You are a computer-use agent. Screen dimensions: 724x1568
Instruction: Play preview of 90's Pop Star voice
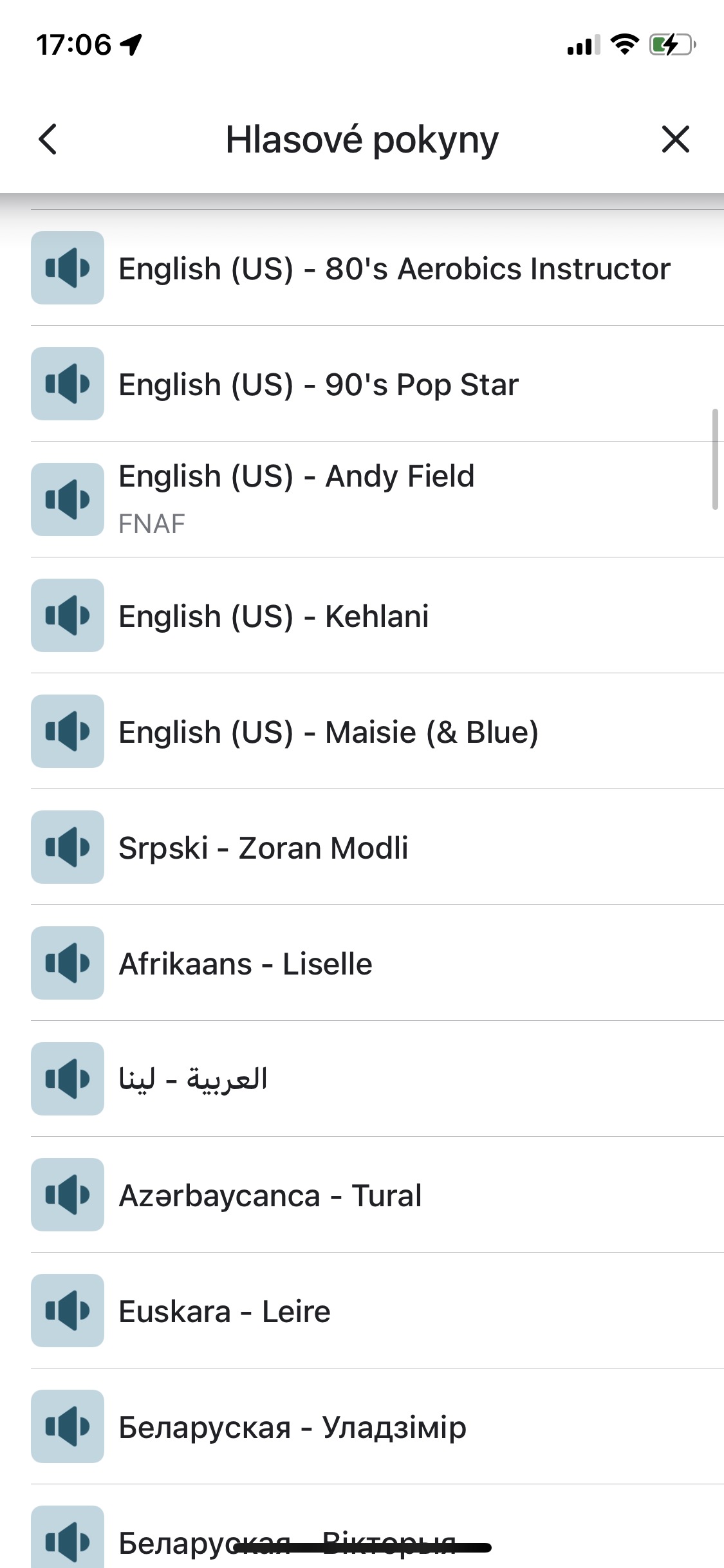(x=68, y=384)
